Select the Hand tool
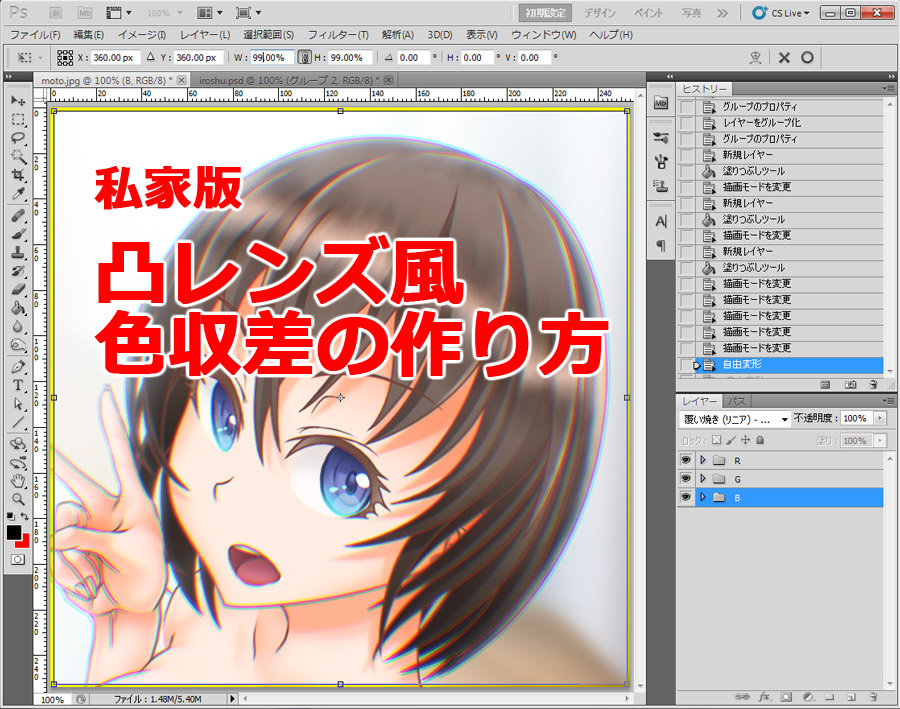The image size is (900, 709). tap(18, 481)
